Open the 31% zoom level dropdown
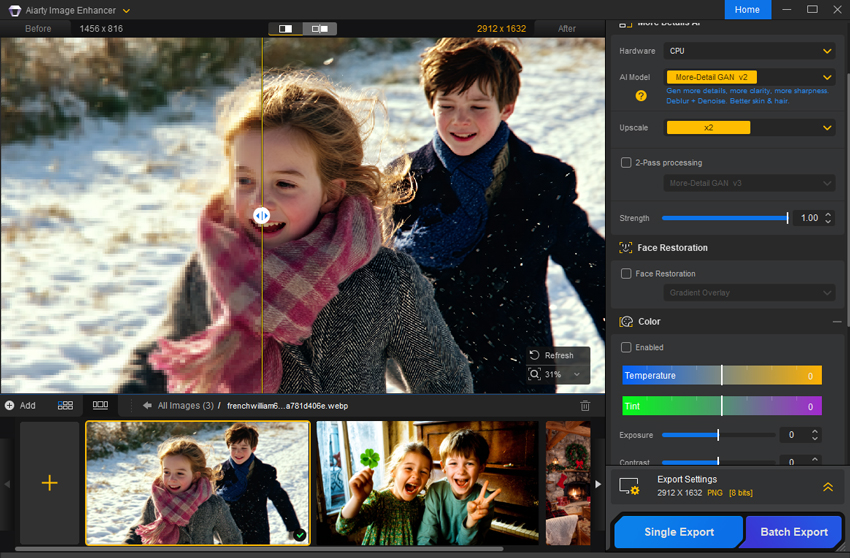Image resolution: width=850 pixels, height=558 pixels. [577, 374]
